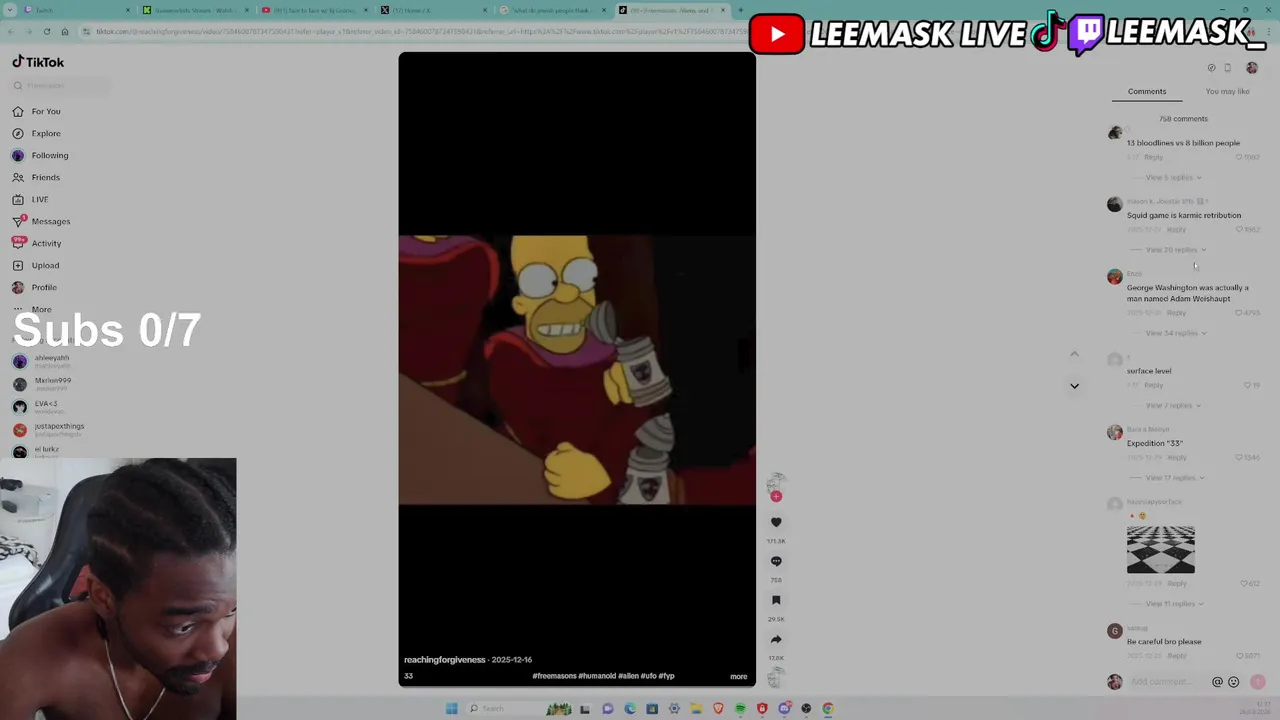
Task: Open Brave browser from the taskbar
Action: coord(718,708)
